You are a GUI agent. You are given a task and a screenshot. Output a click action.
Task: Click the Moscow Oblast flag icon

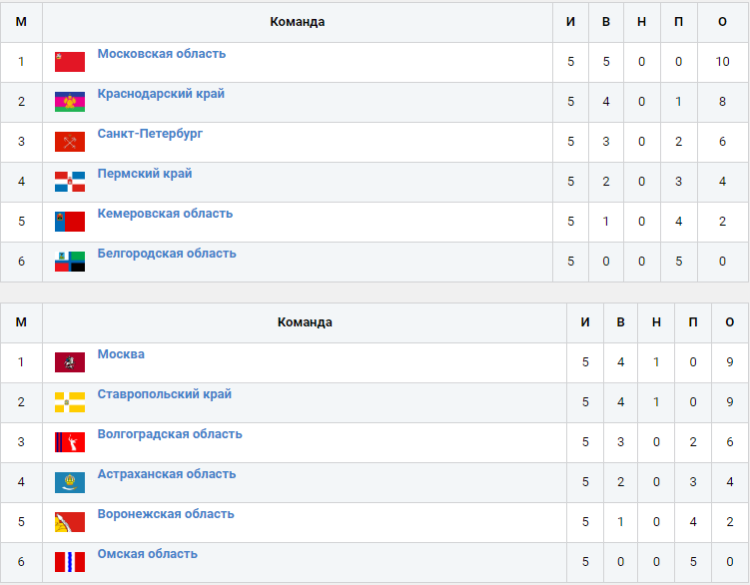pyautogui.click(x=70, y=62)
